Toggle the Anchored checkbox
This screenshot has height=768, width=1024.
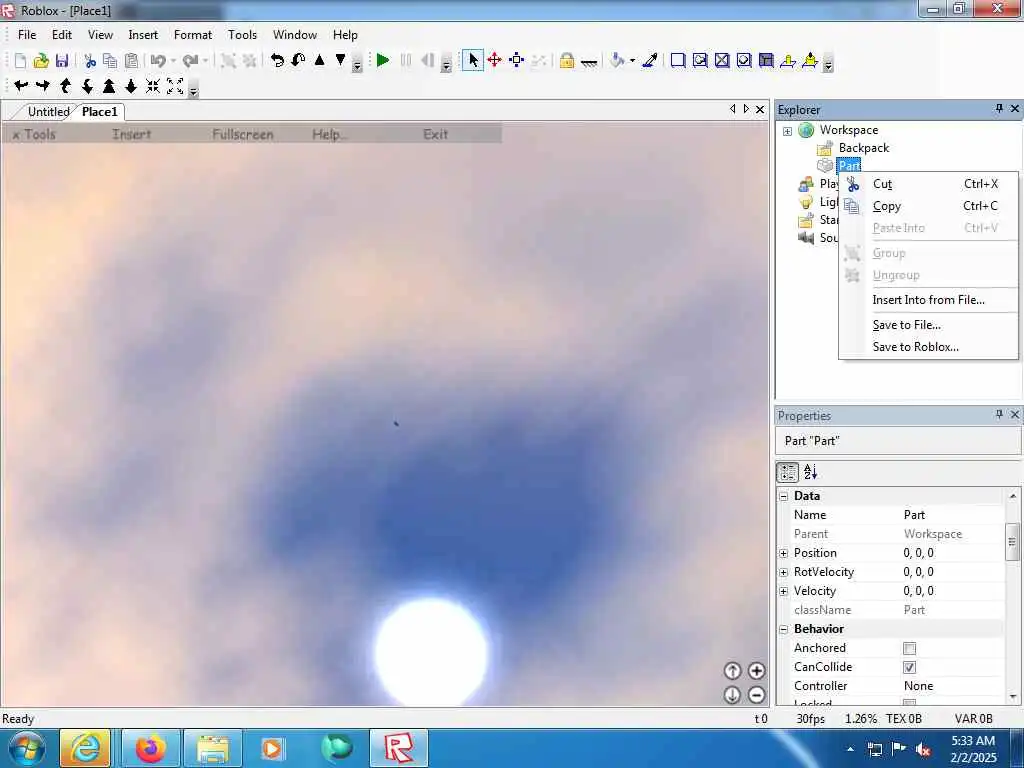click(x=909, y=648)
